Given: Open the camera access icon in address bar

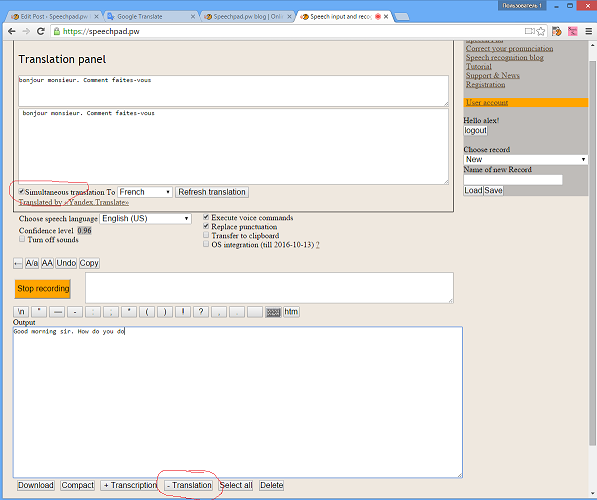Looking at the screenshot, I should [x=529, y=31].
